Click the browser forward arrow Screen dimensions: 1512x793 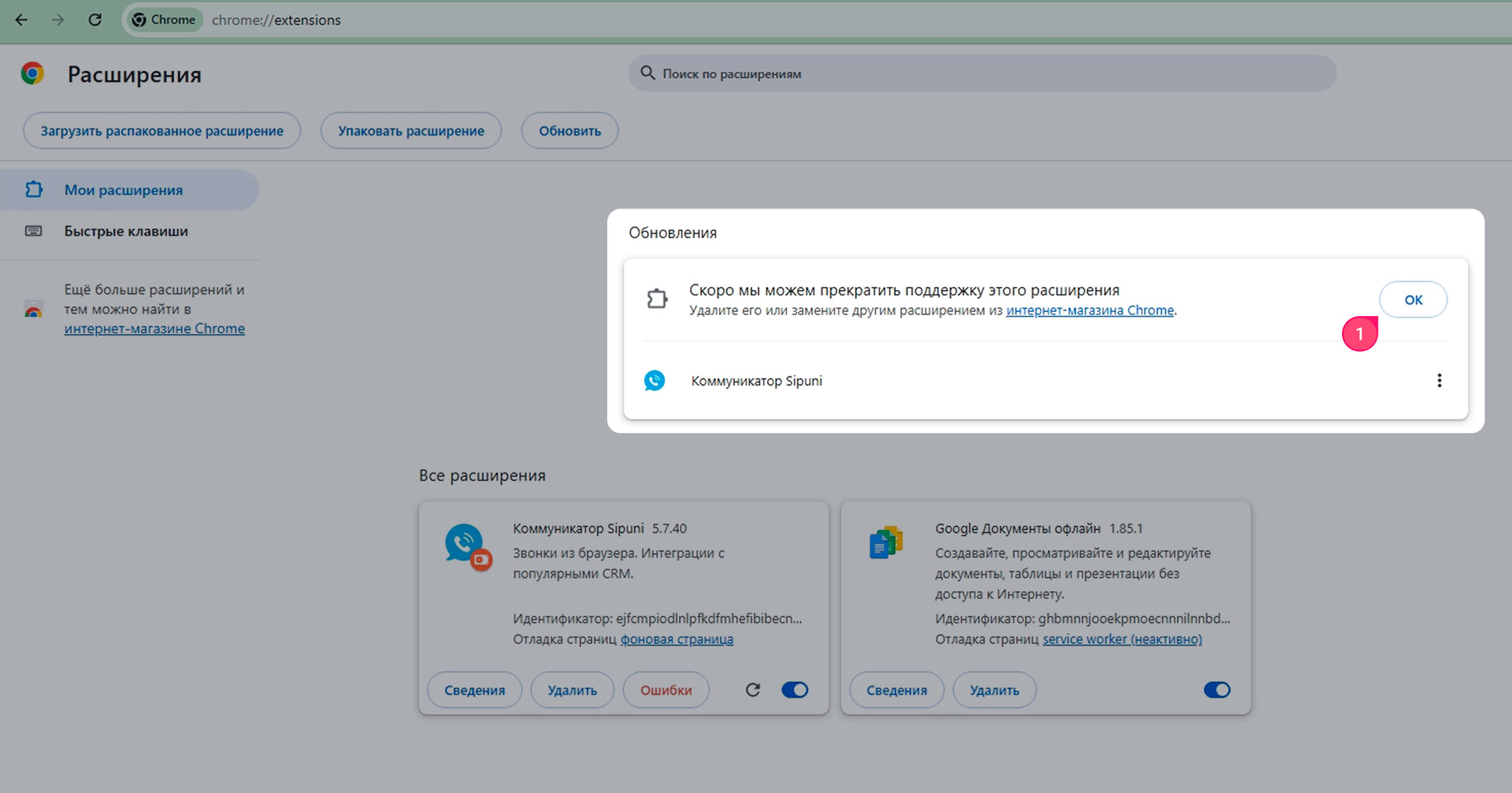[x=58, y=20]
